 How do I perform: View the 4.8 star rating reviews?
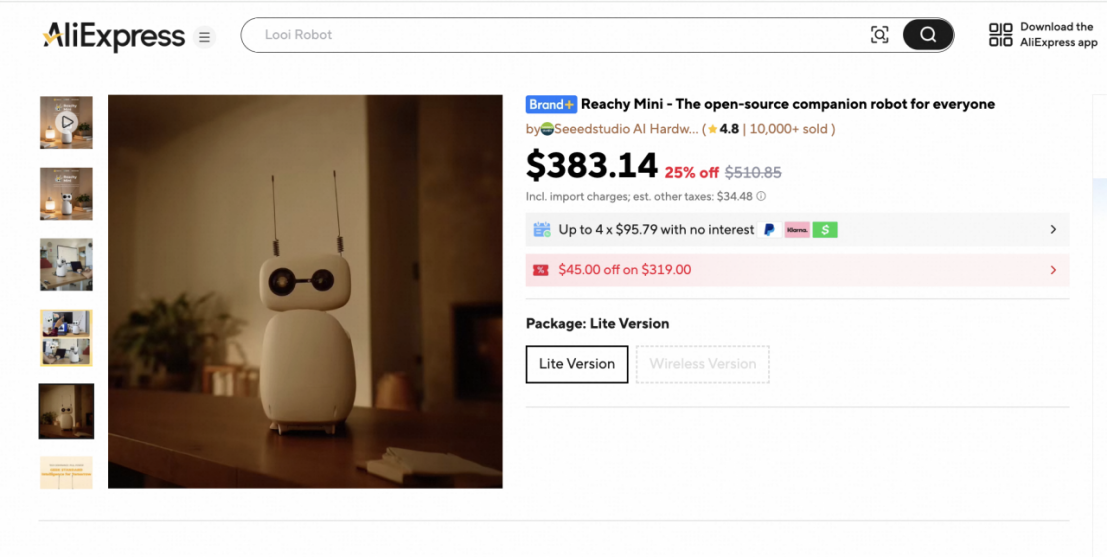[722, 129]
